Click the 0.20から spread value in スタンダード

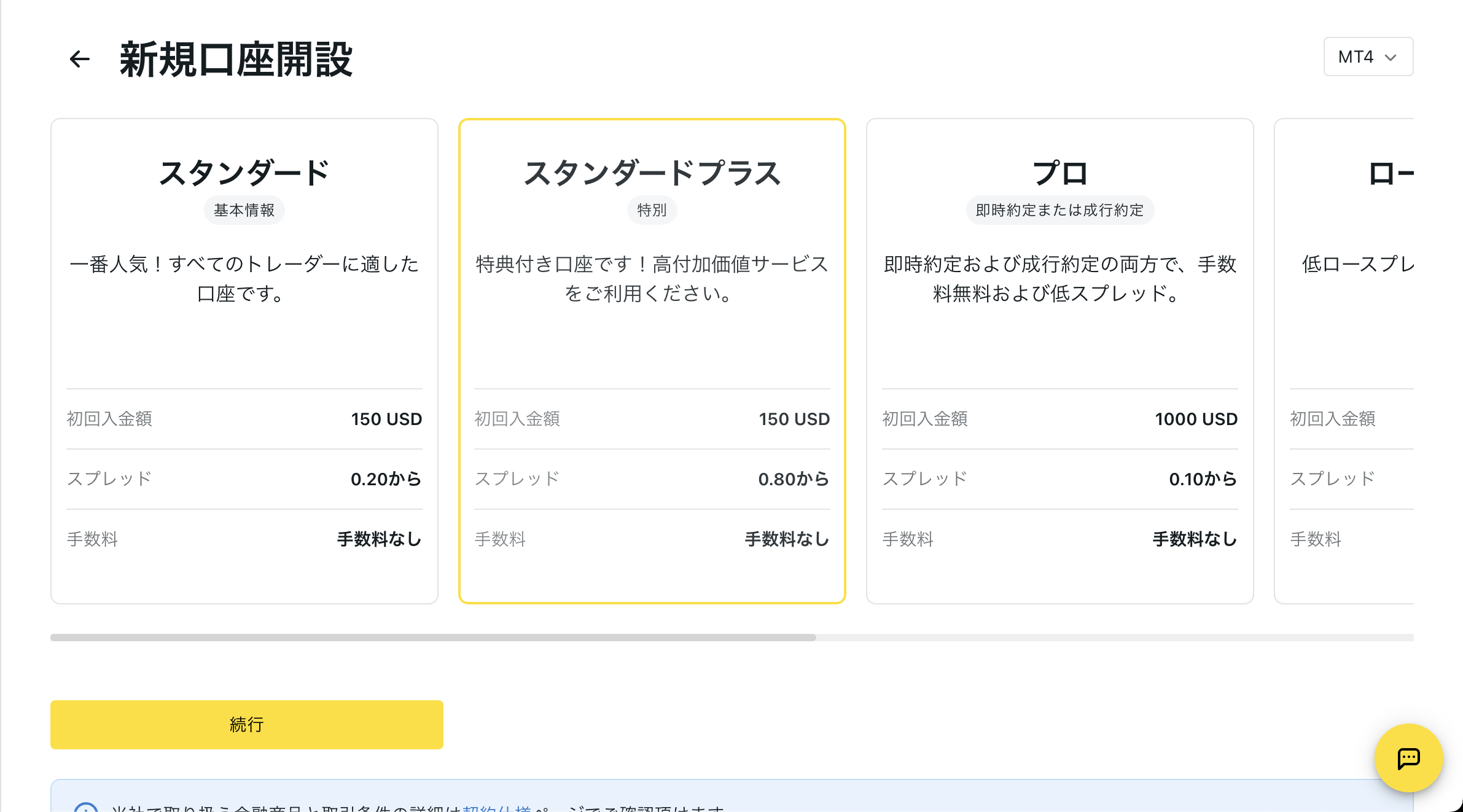(386, 479)
